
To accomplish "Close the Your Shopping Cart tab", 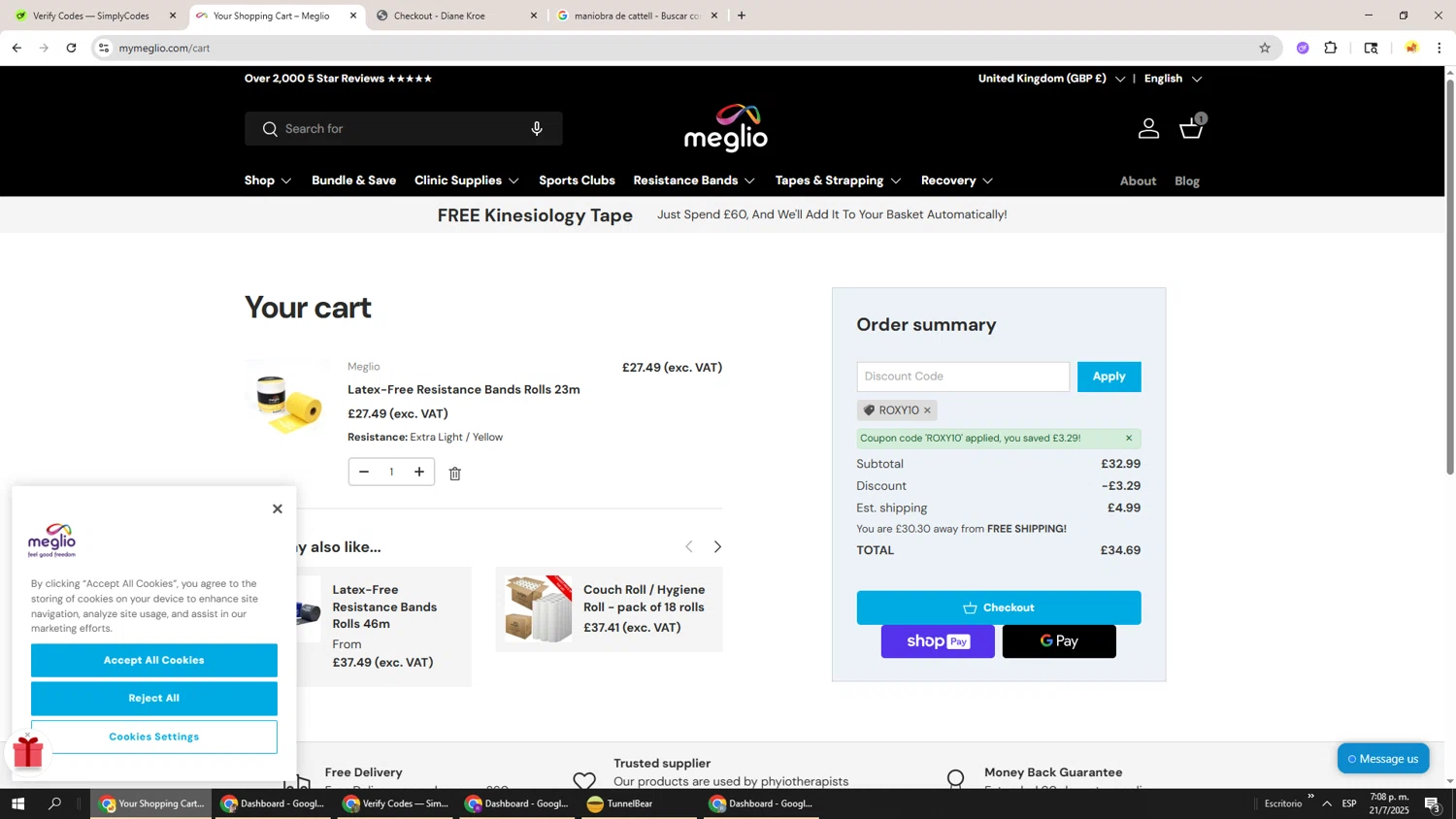I will point(353,16).
